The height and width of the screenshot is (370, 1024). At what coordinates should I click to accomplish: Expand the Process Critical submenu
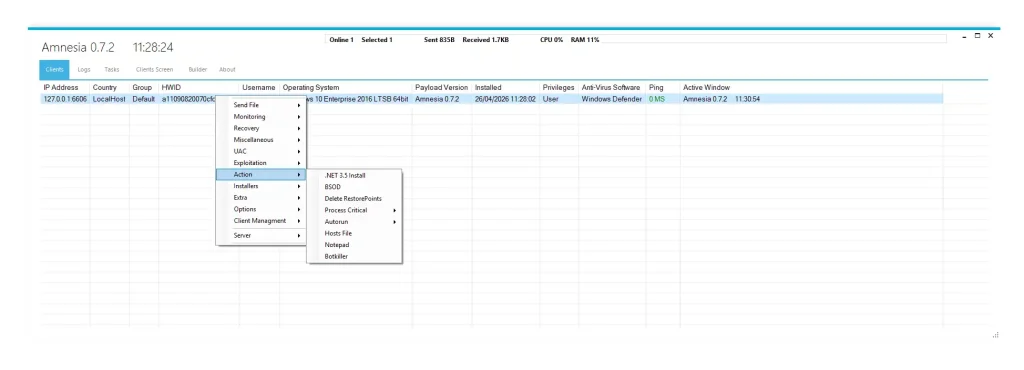point(355,210)
